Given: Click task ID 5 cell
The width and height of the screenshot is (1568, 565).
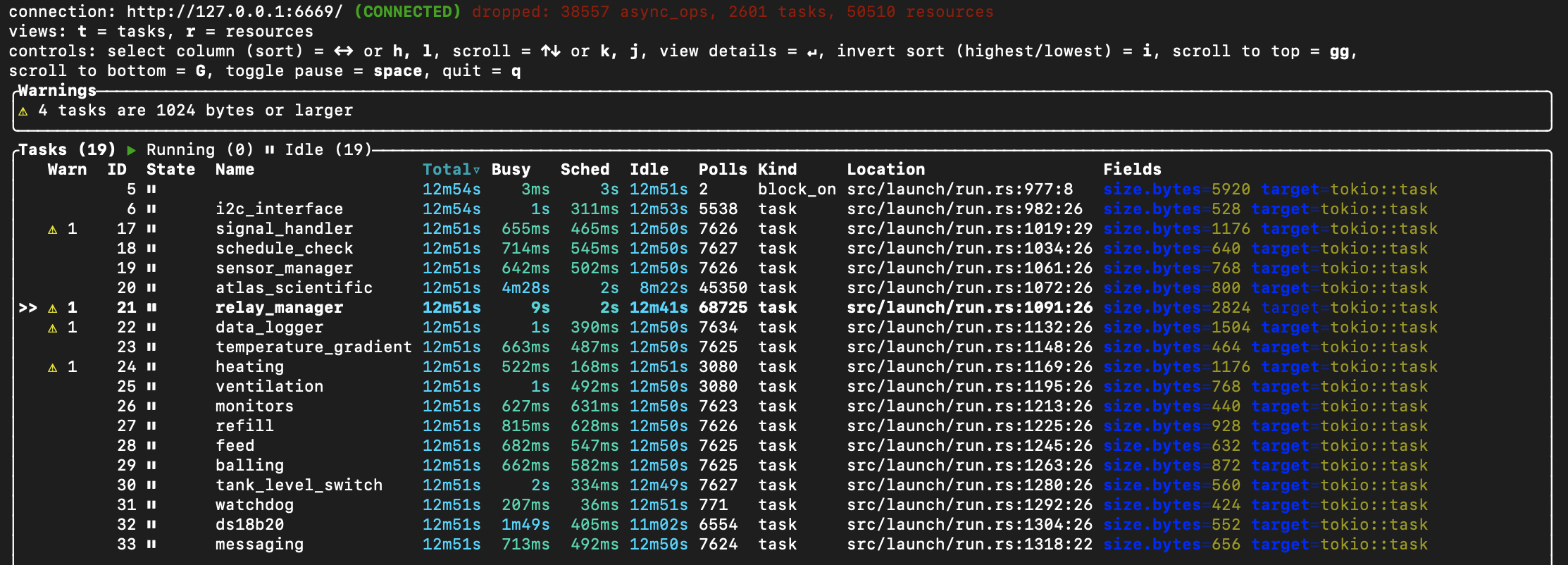Looking at the screenshot, I should coord(131,190).
